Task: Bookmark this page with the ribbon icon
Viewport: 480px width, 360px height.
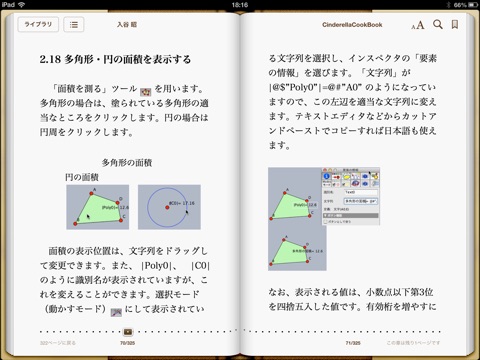Action: pos(455,24)
